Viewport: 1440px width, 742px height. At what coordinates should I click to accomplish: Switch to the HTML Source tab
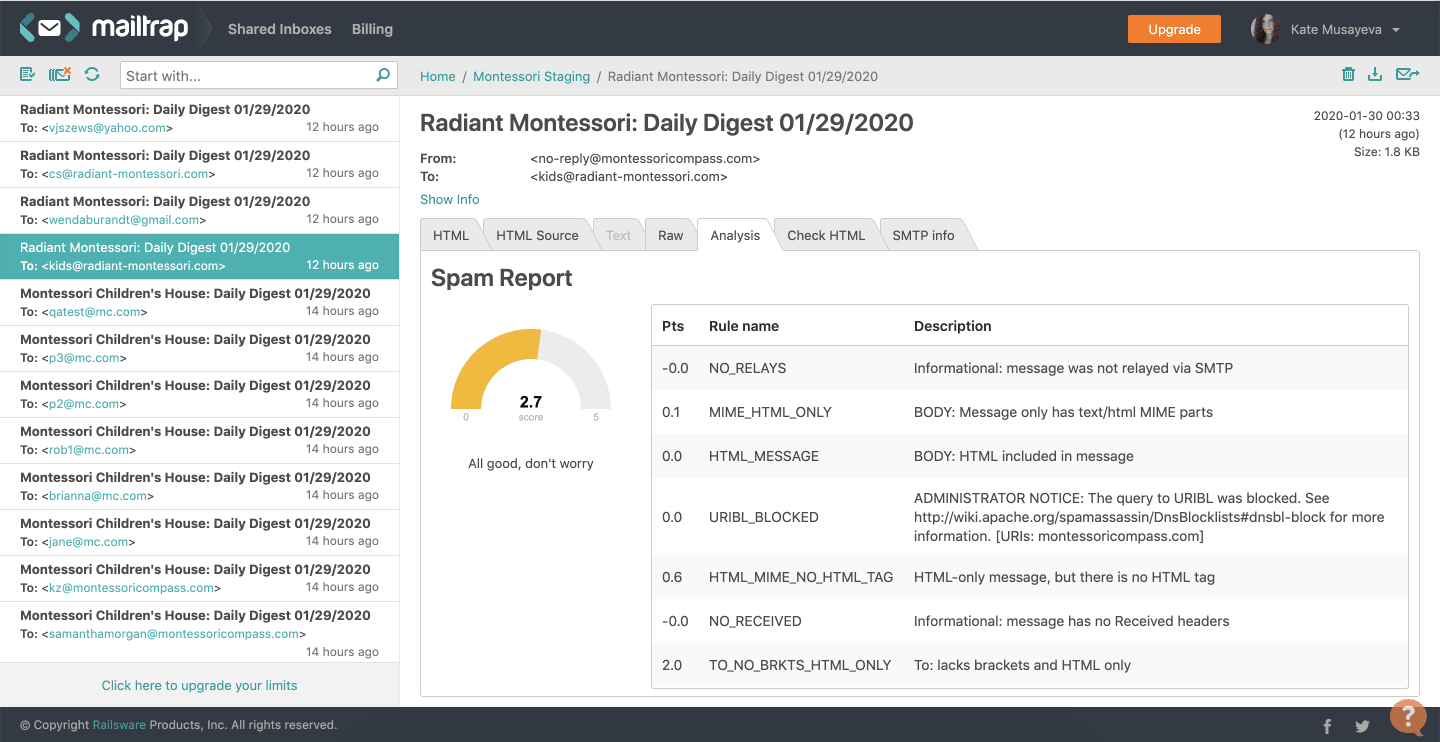point(537,235)
